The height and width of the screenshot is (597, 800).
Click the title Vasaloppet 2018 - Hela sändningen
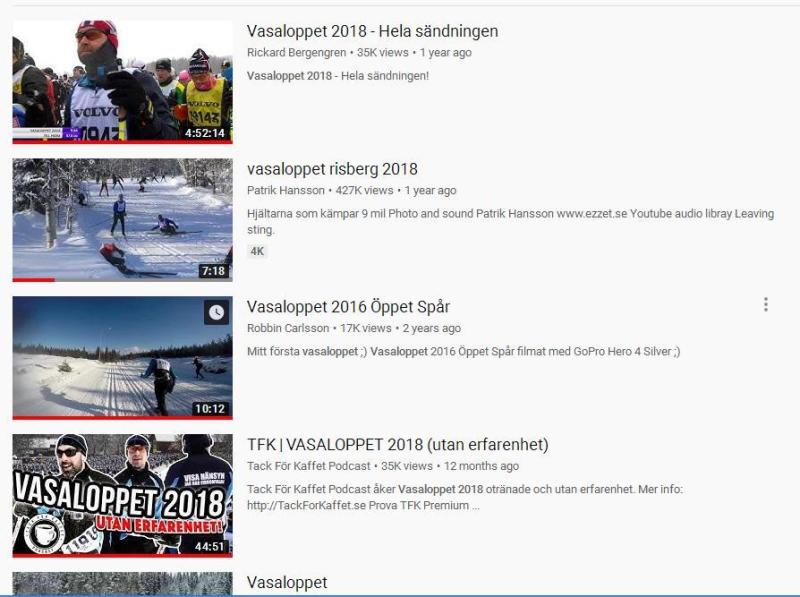pyautogui.click(x=372, y=31)
